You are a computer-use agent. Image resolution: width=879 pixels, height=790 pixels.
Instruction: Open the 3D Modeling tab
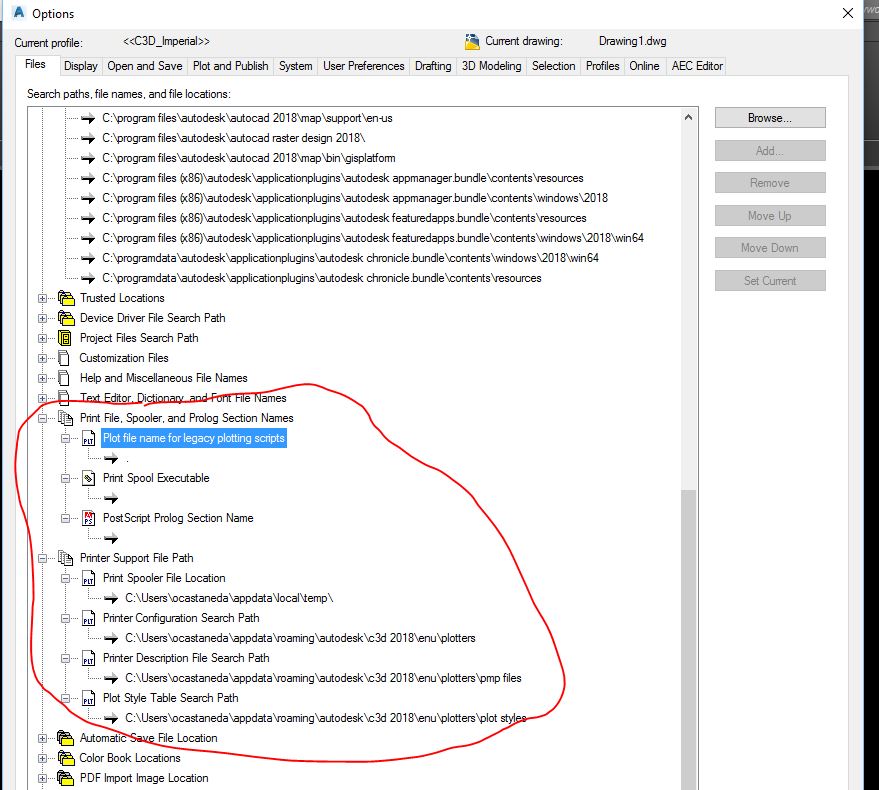click(x=492, y=66)
